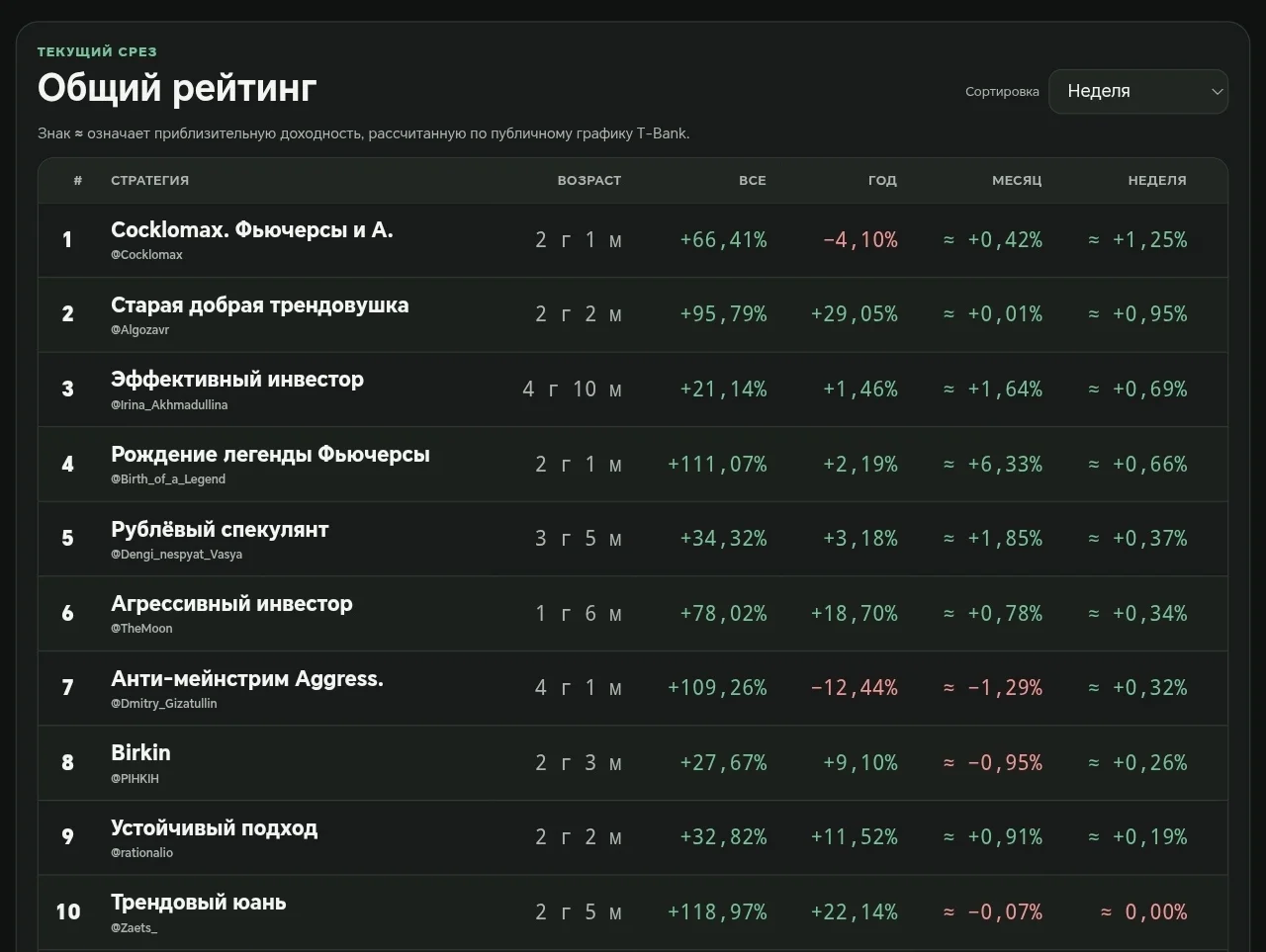Click the weekly return ≈ +0,26%
The height and width of the screenshot is (952, 1266).
[1137, 762]
